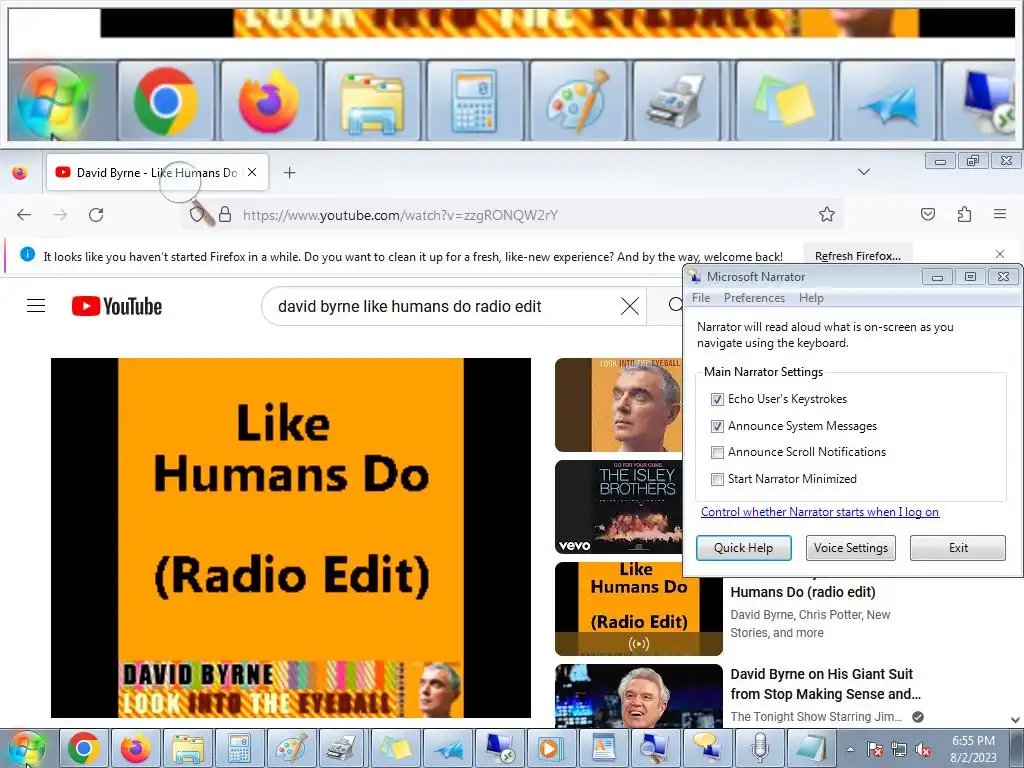Image resolution: width=1024 pixels, height=768 pixels.
Task: Open the David Byrne album cover thumbnail
Action: pos(618,405)
